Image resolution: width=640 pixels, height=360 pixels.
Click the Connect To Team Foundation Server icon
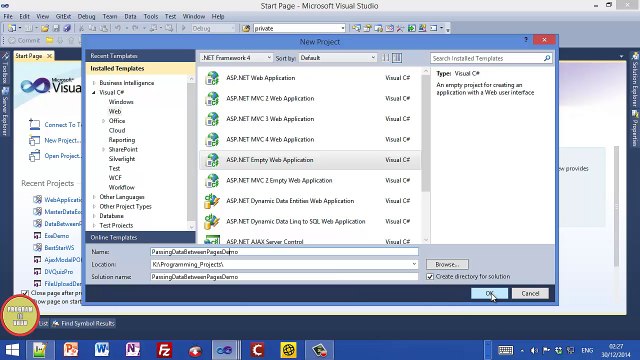[35, 124]
